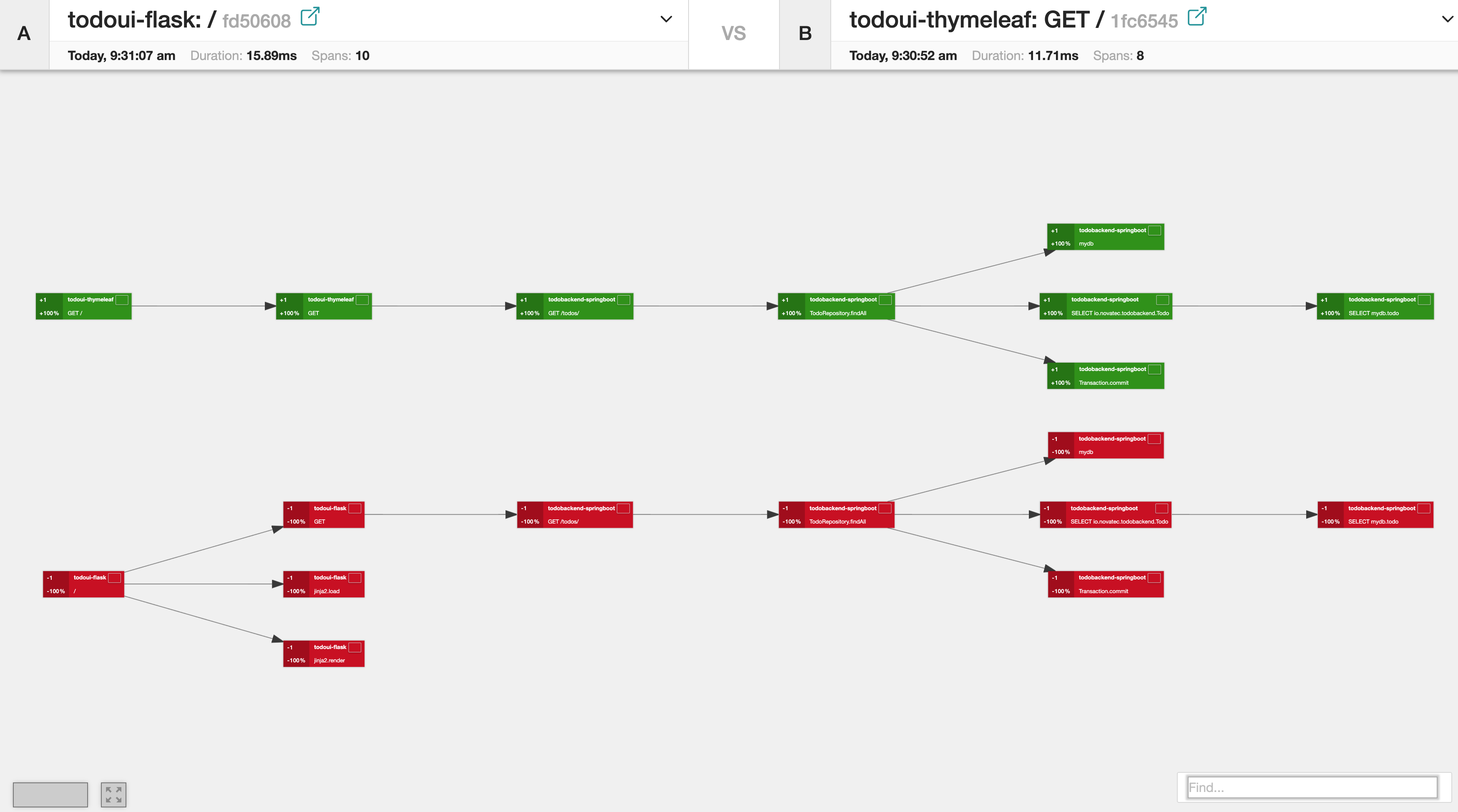Click copy icon on green TodoRepository.findAll node

[885, 300]
